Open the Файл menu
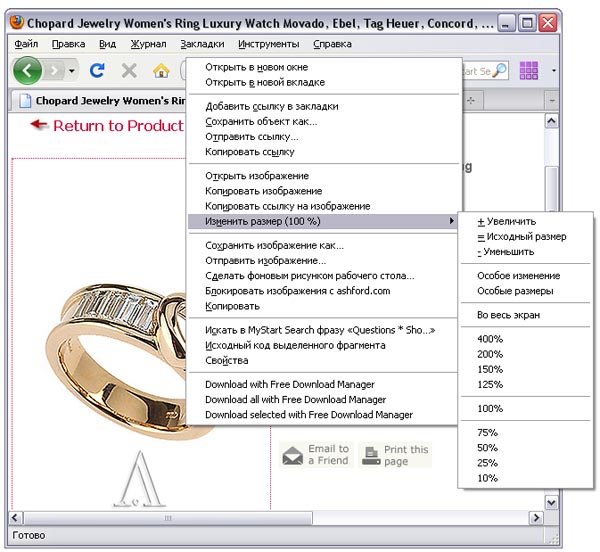The image size is (600, 552). click(26, 44)
